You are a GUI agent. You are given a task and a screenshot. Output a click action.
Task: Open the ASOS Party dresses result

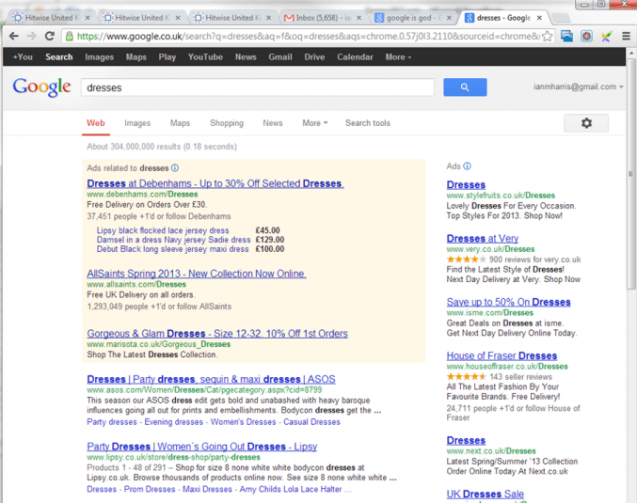[211, 379]
